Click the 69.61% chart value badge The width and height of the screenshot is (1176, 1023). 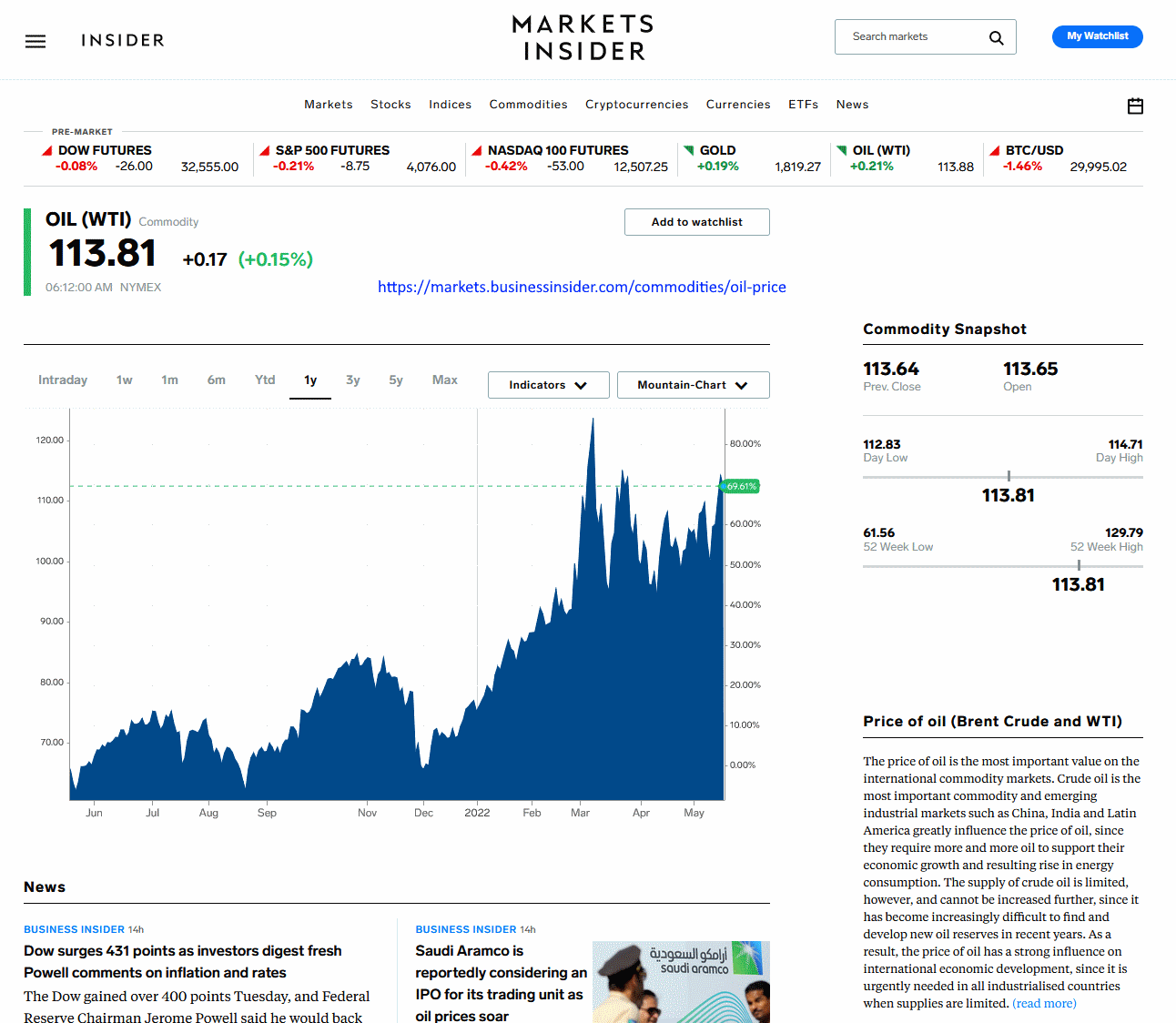pyautogui.click(x=741, y=486)
